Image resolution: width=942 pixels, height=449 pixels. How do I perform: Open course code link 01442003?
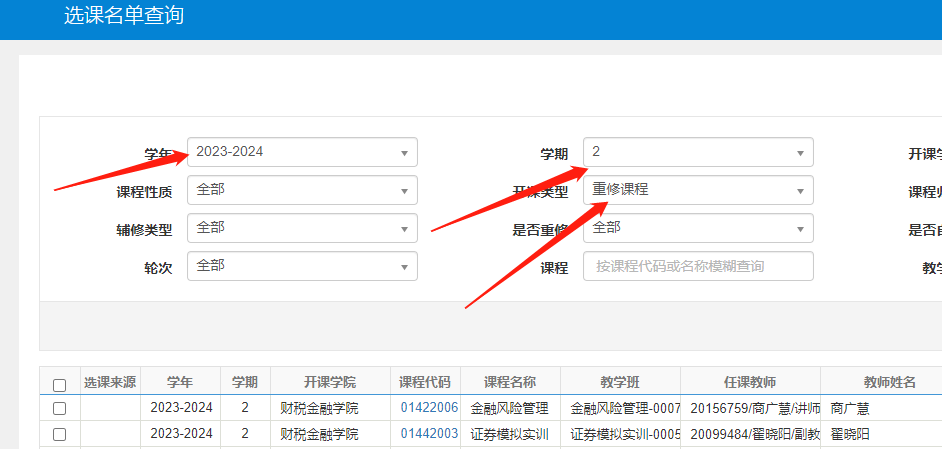tap(429, 434)
